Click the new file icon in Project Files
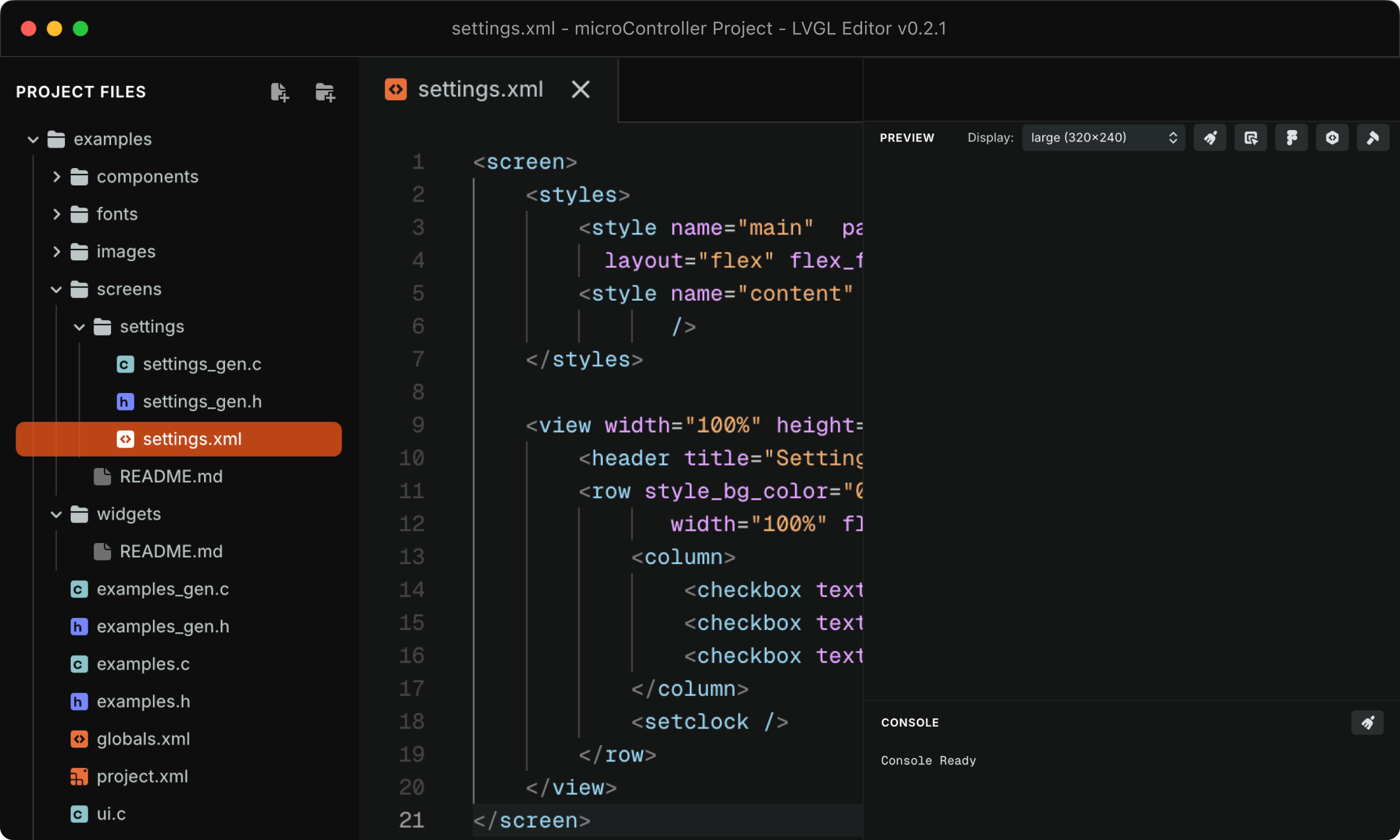This screenshot has height=840, width=1400. (279, 92)
